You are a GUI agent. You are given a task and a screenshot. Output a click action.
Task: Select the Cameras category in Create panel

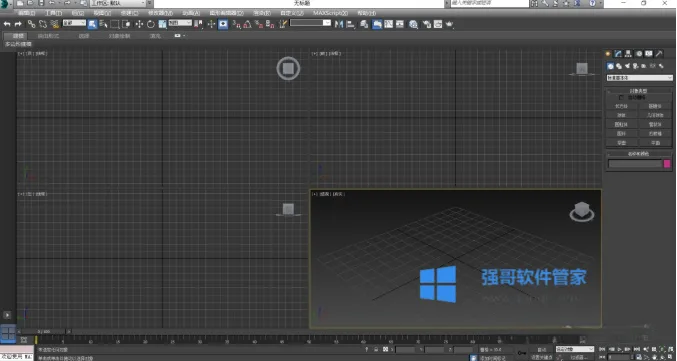pyautogui.click(x=635, y=66)
